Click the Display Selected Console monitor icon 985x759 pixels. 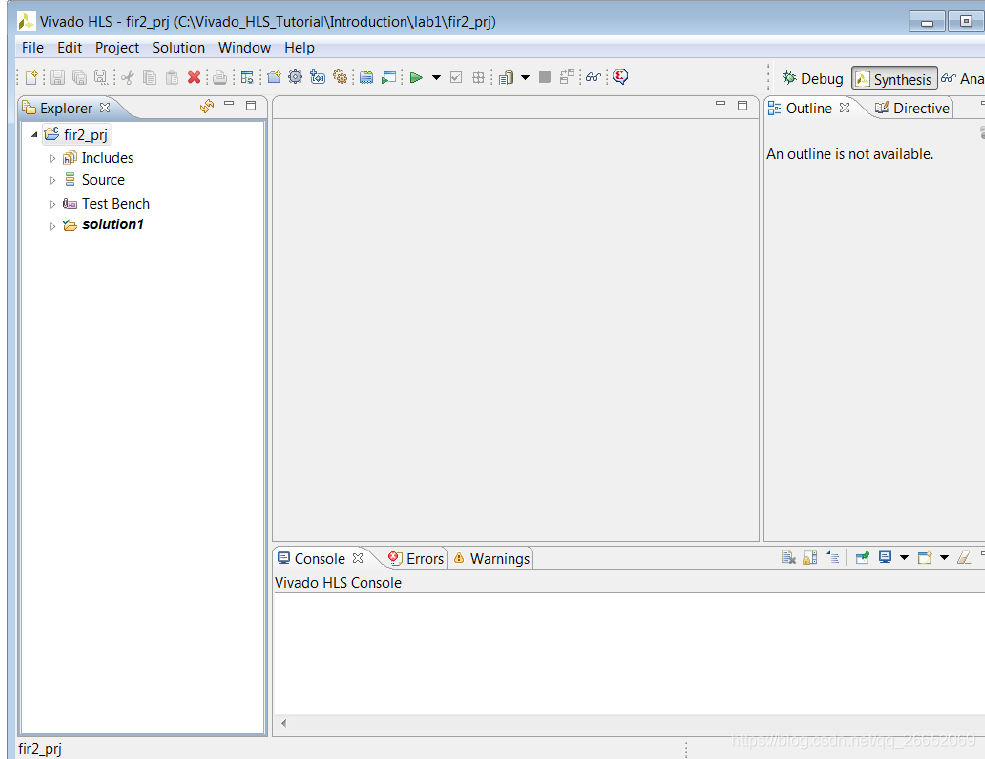(x=885, y=557)
